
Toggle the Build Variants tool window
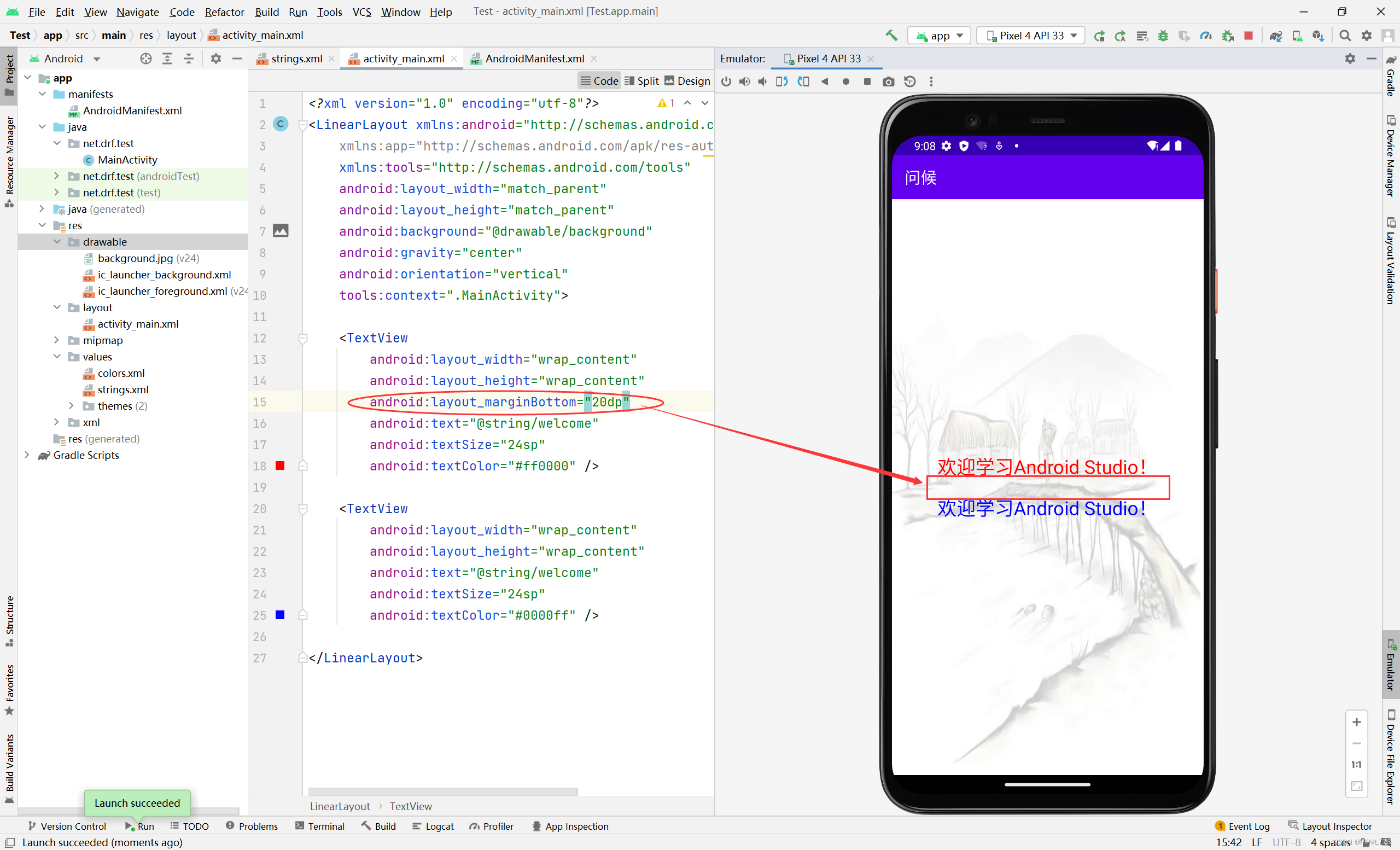click(x=9, y=768)
